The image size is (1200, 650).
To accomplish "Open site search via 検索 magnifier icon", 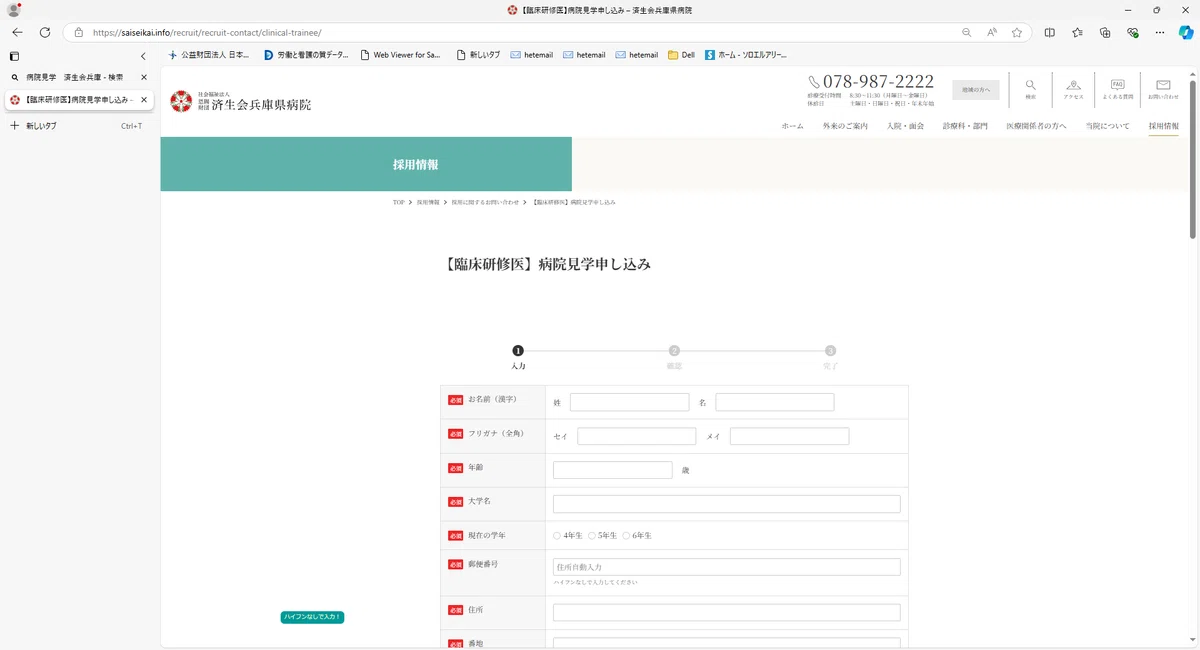I will point(1030,90).
